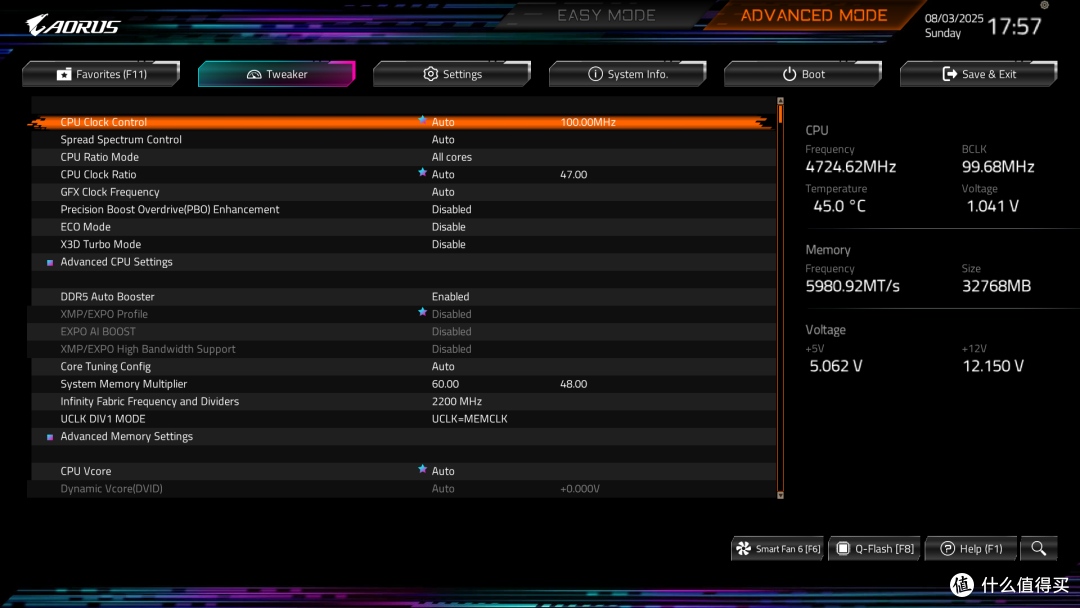This screenshot has width=1080, height=608.
Task: Click the System Info circle-i icon
Action: point(595,74)
